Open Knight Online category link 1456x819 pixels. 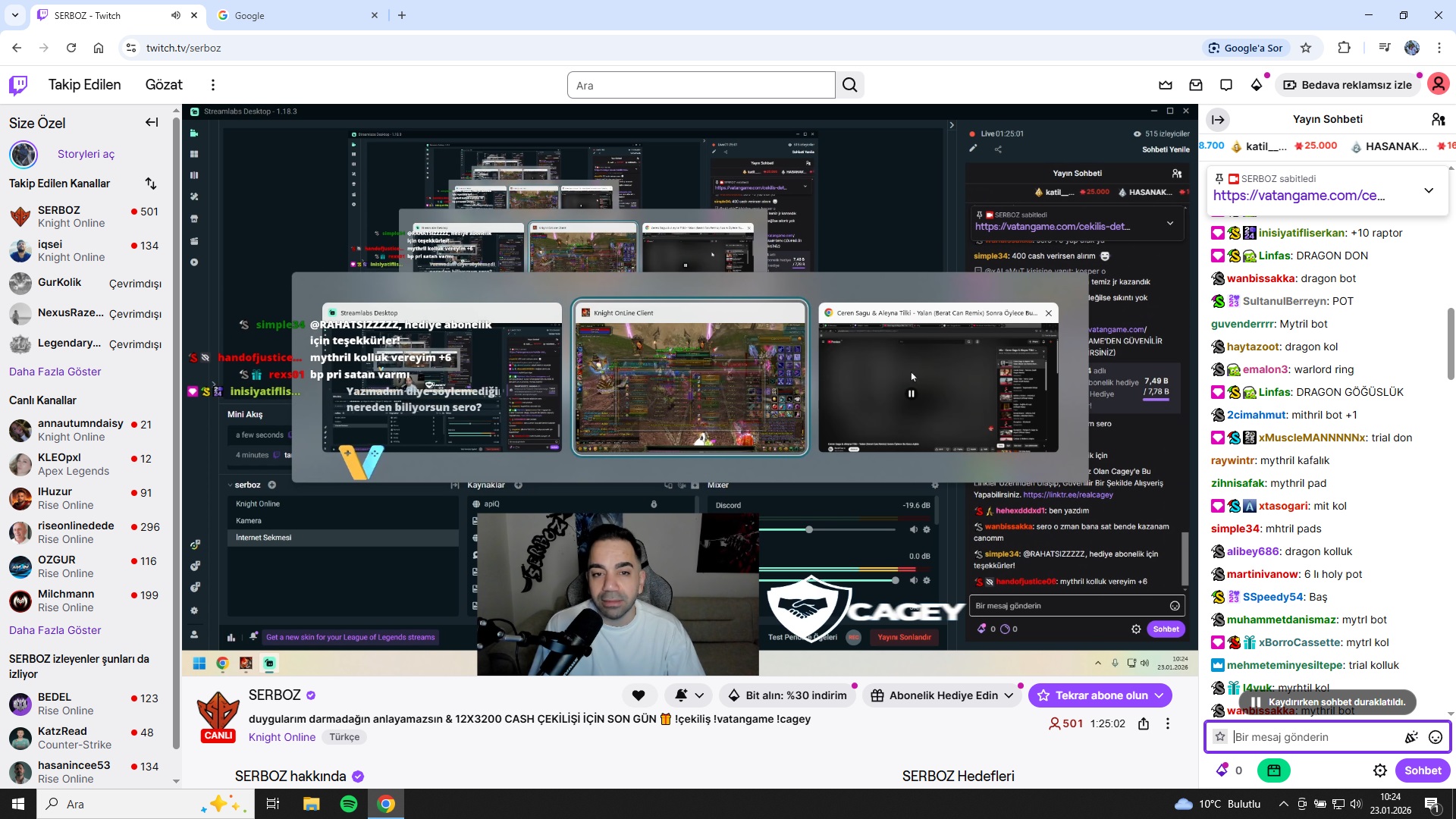[282, 737]
